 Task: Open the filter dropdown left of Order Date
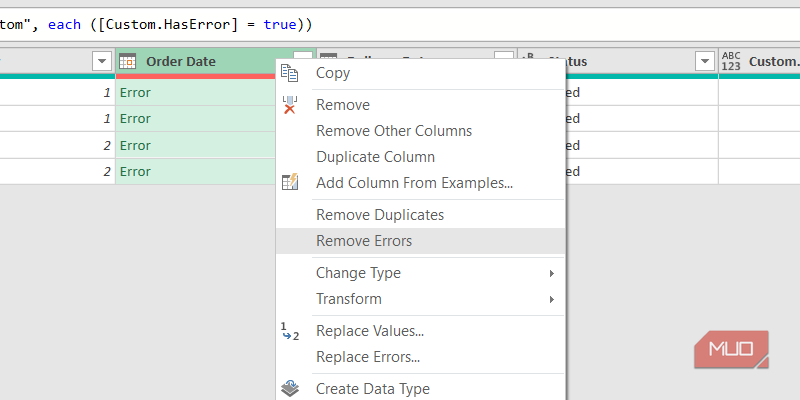(x=102, y=62)
